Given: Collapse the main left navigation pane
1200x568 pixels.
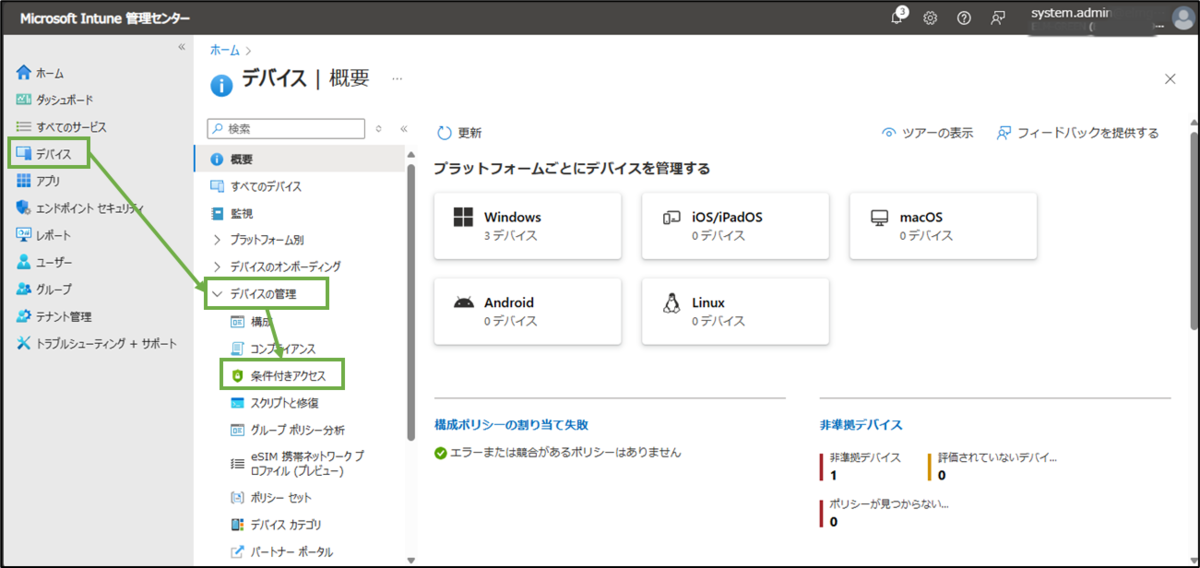Looking at the screenshot, I should coord(182,46).
